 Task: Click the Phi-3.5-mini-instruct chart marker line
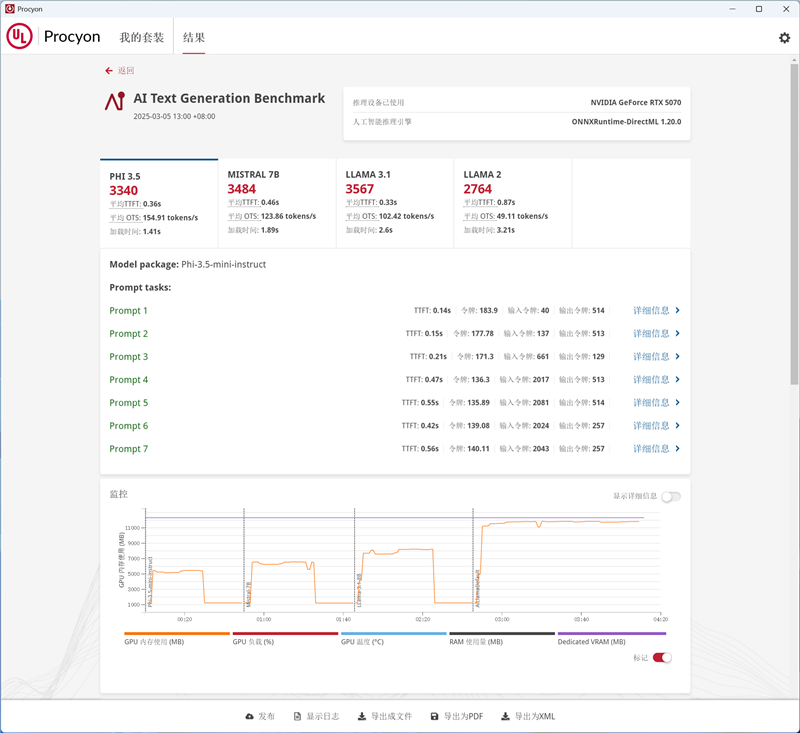tap(145, 559)
